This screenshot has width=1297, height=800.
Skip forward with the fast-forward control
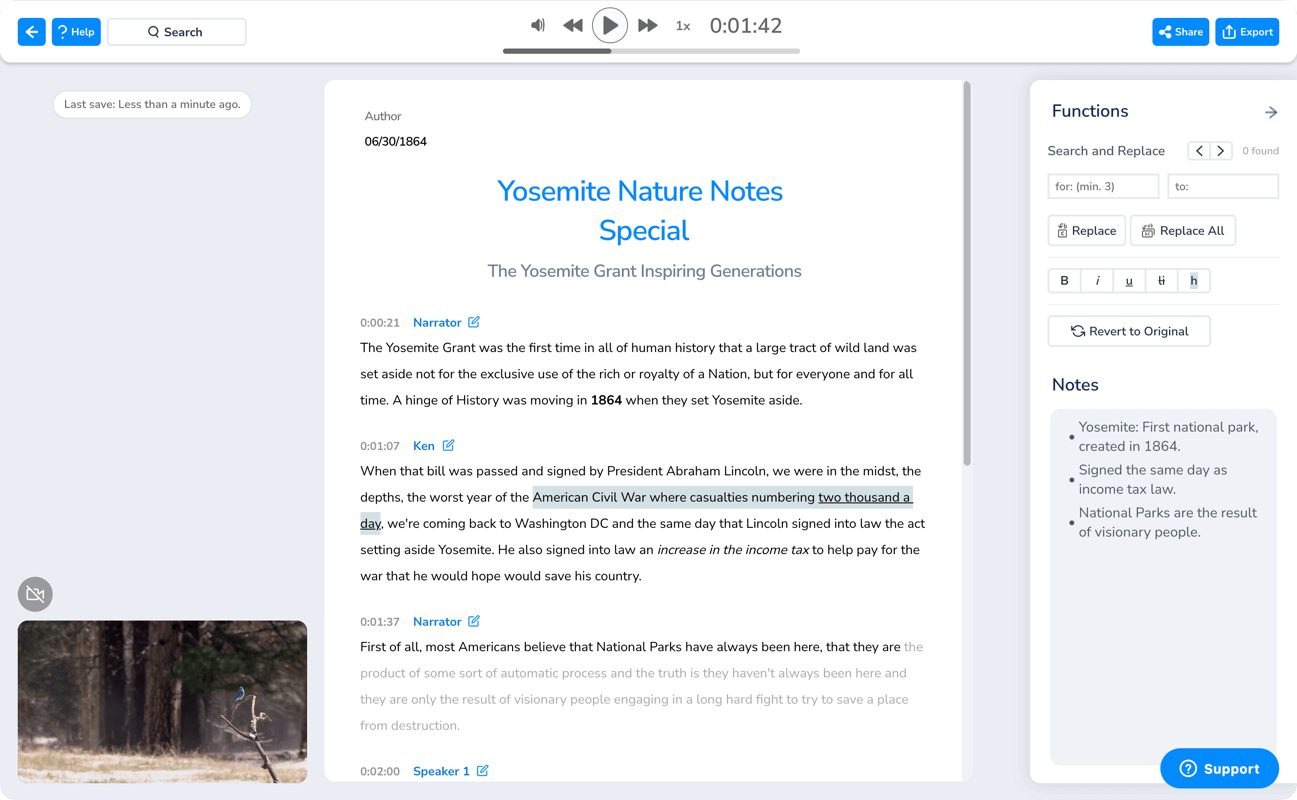click(x=647, y=25)
